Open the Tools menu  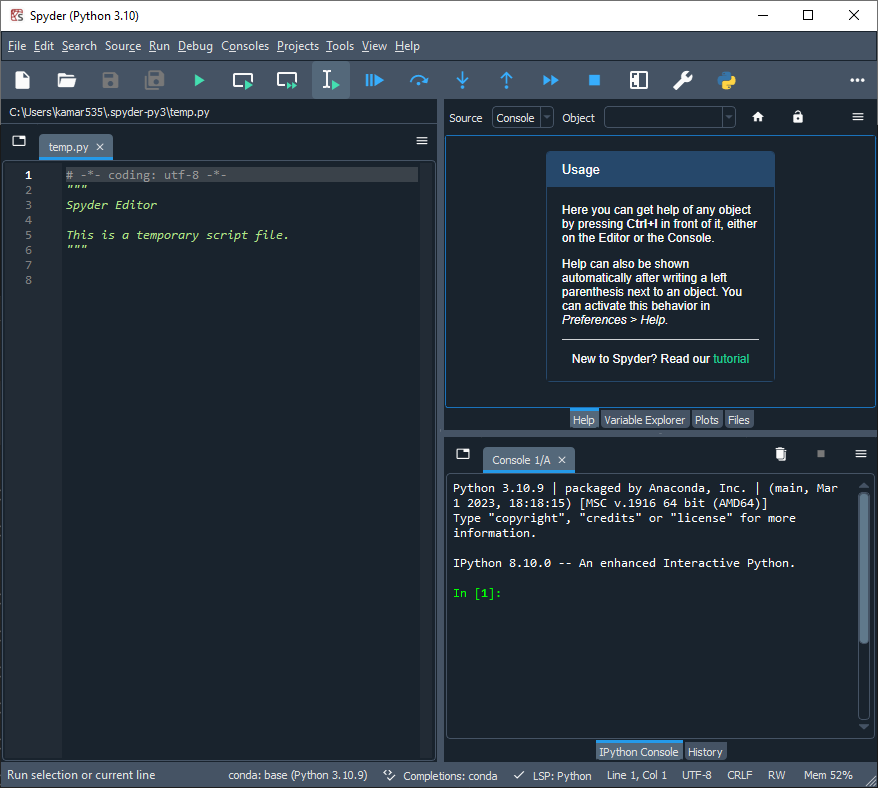tap(340, 46)
